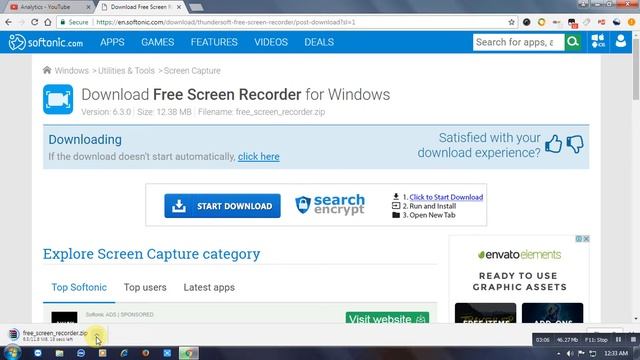Viewport: 640px width, 360px height.
Task: Open Firefox from the taskbar
Action: (146, 353)
